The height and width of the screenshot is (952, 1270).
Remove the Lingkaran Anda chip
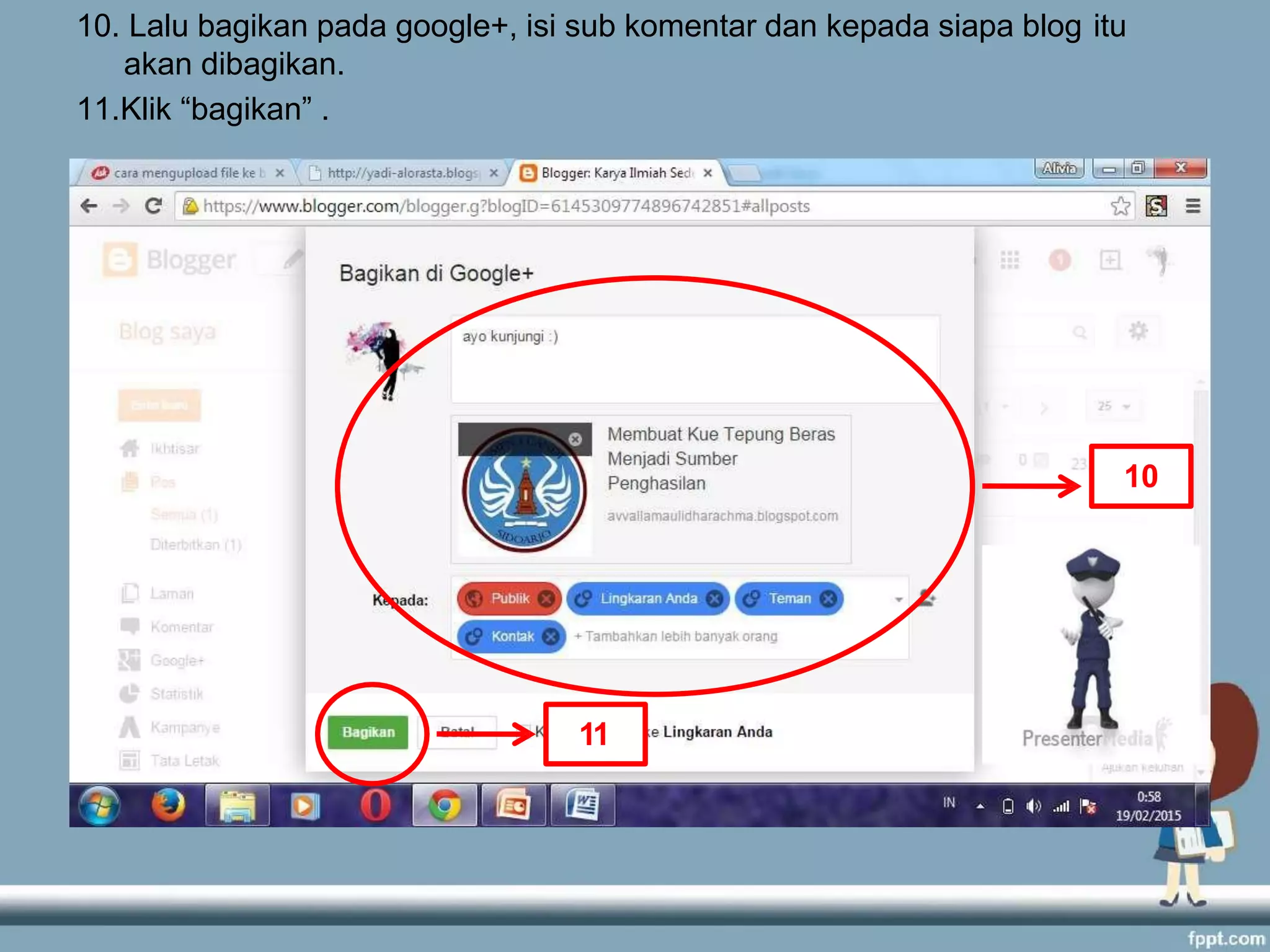click(714, 598)
